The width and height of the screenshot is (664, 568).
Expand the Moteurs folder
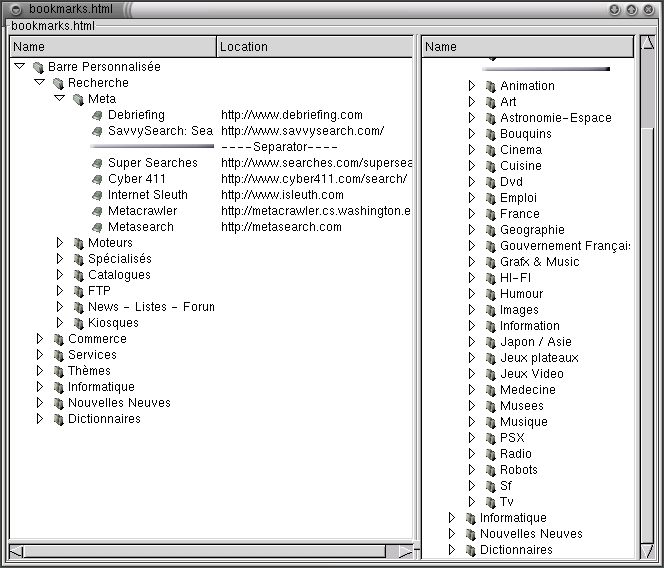(x=60, y=243)
